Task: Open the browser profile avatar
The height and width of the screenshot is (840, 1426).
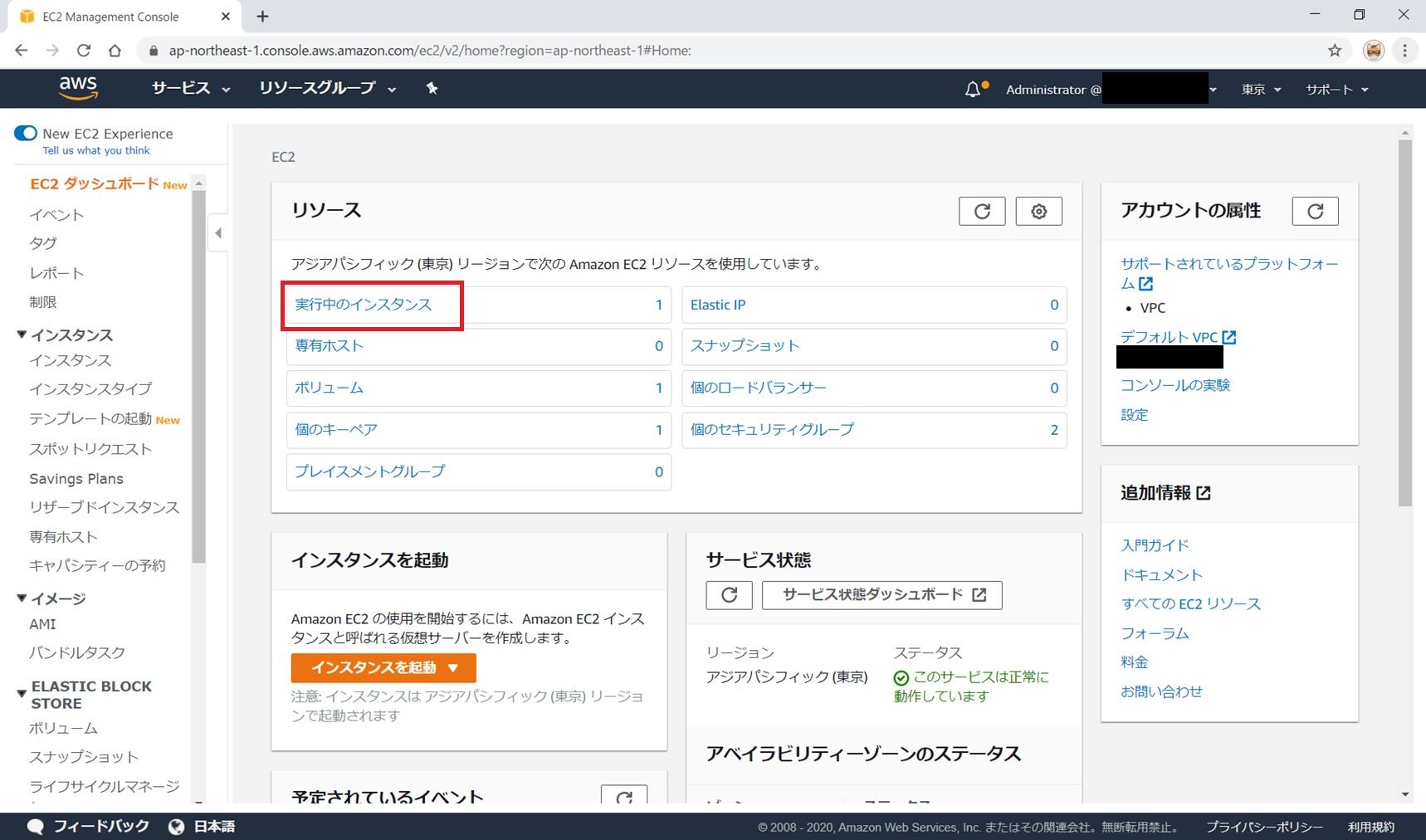Action: pyautogui.click(x=1374, y=51)
